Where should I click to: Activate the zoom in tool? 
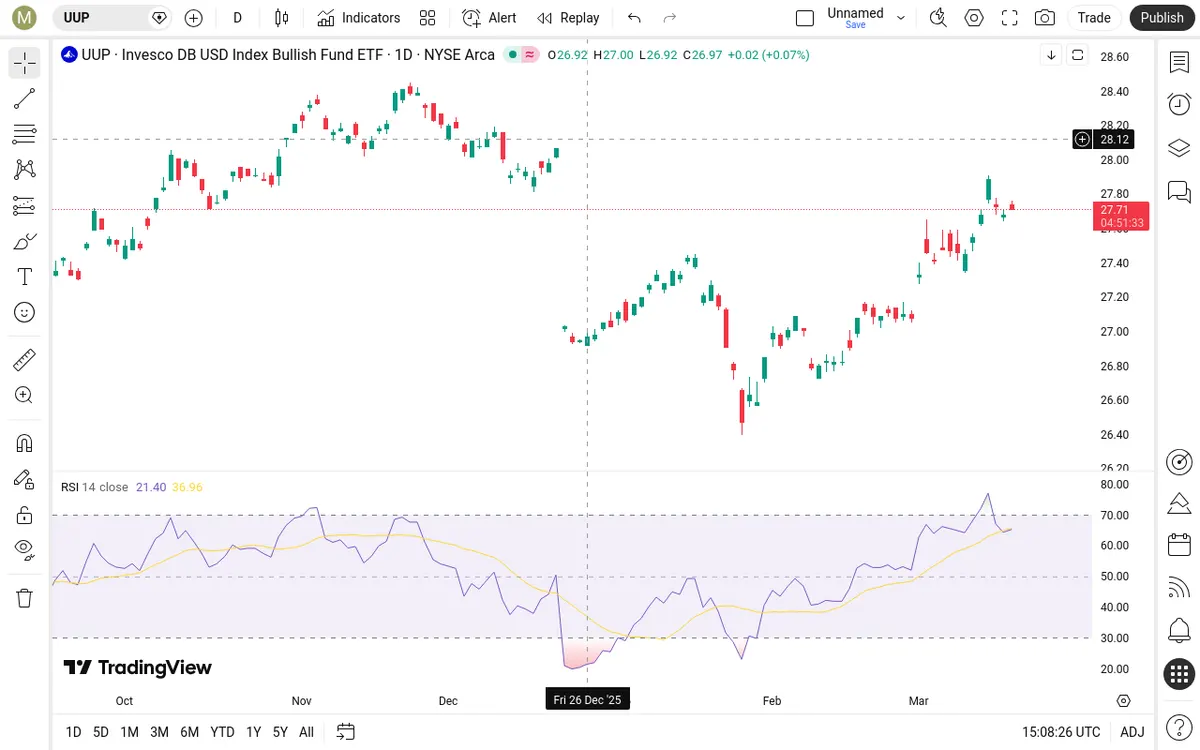click(x=25, y=395)
